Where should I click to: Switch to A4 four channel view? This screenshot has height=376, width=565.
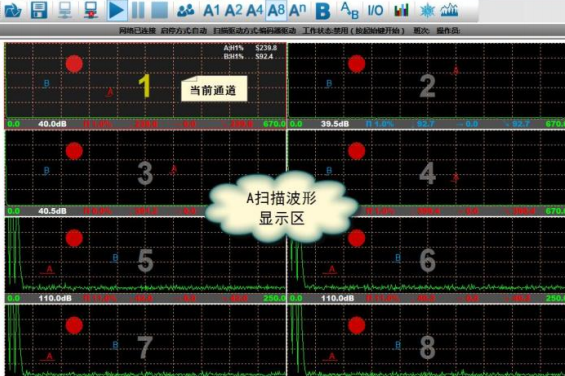tap(255, 10)
